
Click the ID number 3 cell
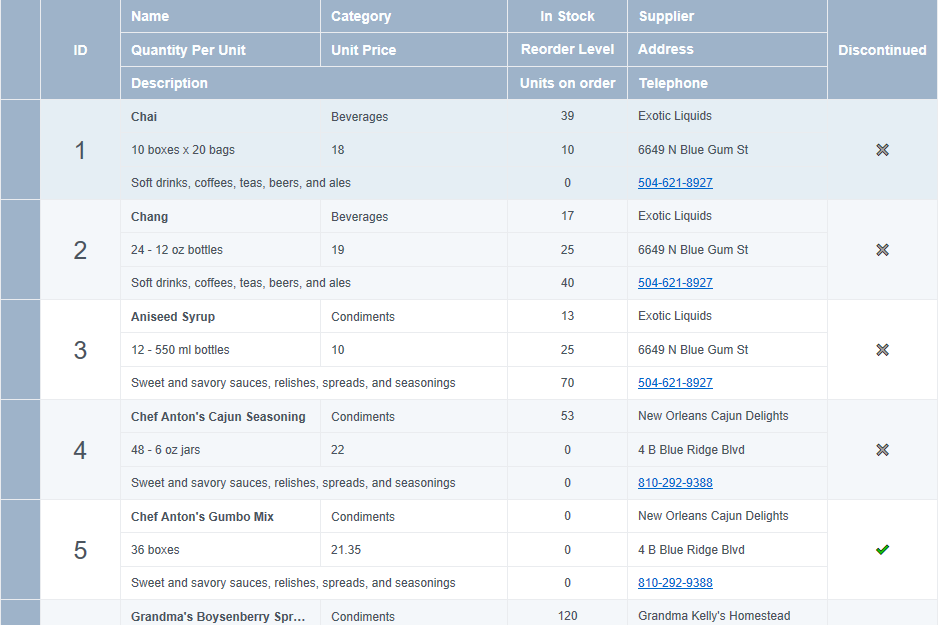tap(80, 349)
